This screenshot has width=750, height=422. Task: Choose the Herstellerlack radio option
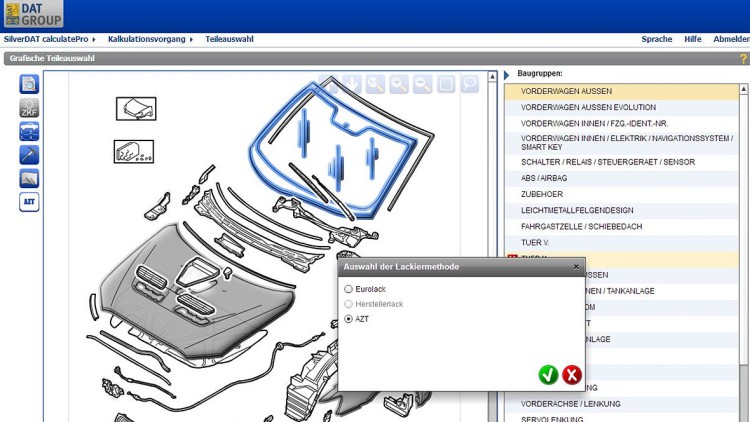(349, 304)
